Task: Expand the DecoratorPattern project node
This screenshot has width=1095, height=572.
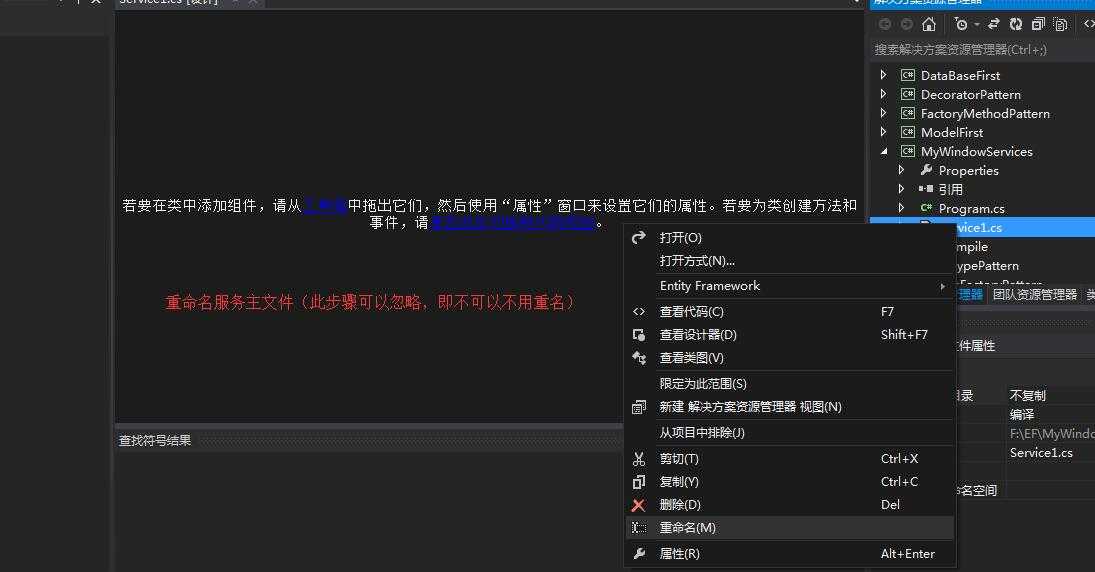Action: click(883, 94)
